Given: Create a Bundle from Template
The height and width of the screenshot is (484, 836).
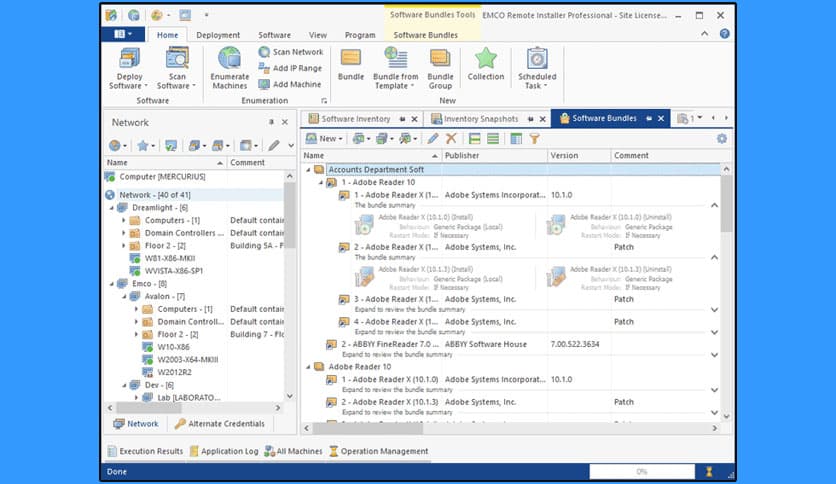Looking at the screenshot, I should [396, 68].
